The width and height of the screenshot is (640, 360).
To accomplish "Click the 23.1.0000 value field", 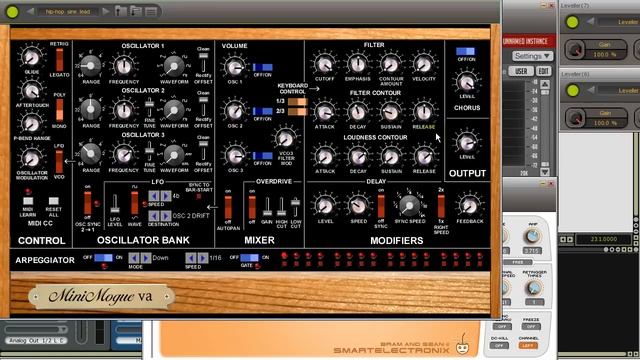I will coord(603,239).
